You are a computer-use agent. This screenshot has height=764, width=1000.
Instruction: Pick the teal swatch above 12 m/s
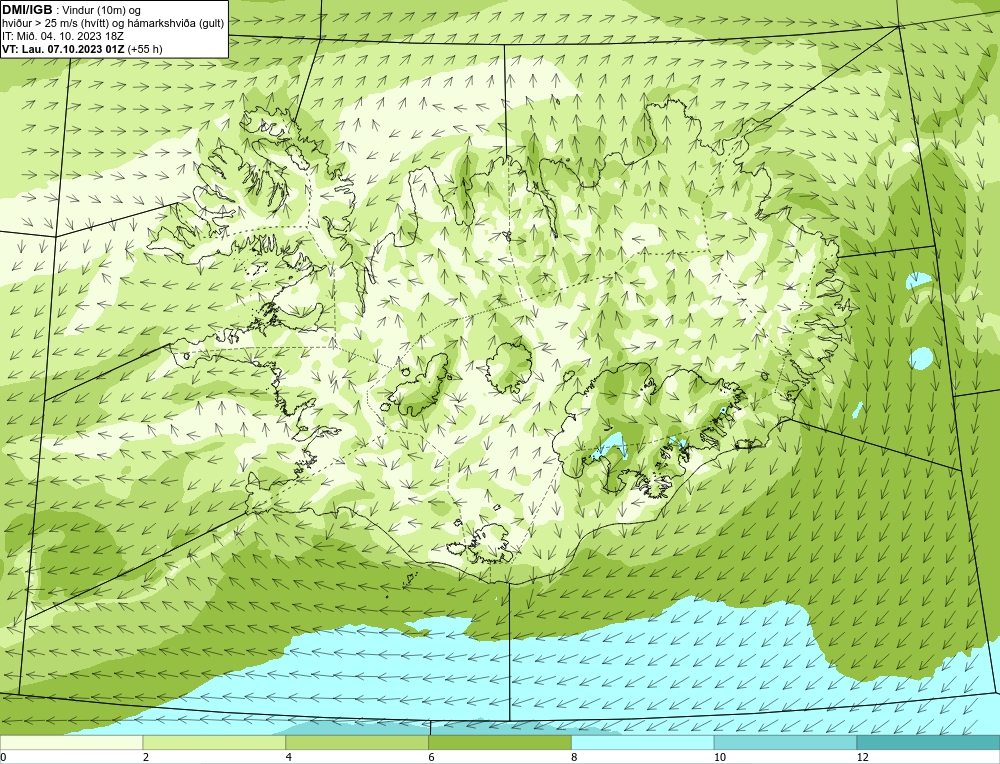pyautogui.click(x=928, y=742)
